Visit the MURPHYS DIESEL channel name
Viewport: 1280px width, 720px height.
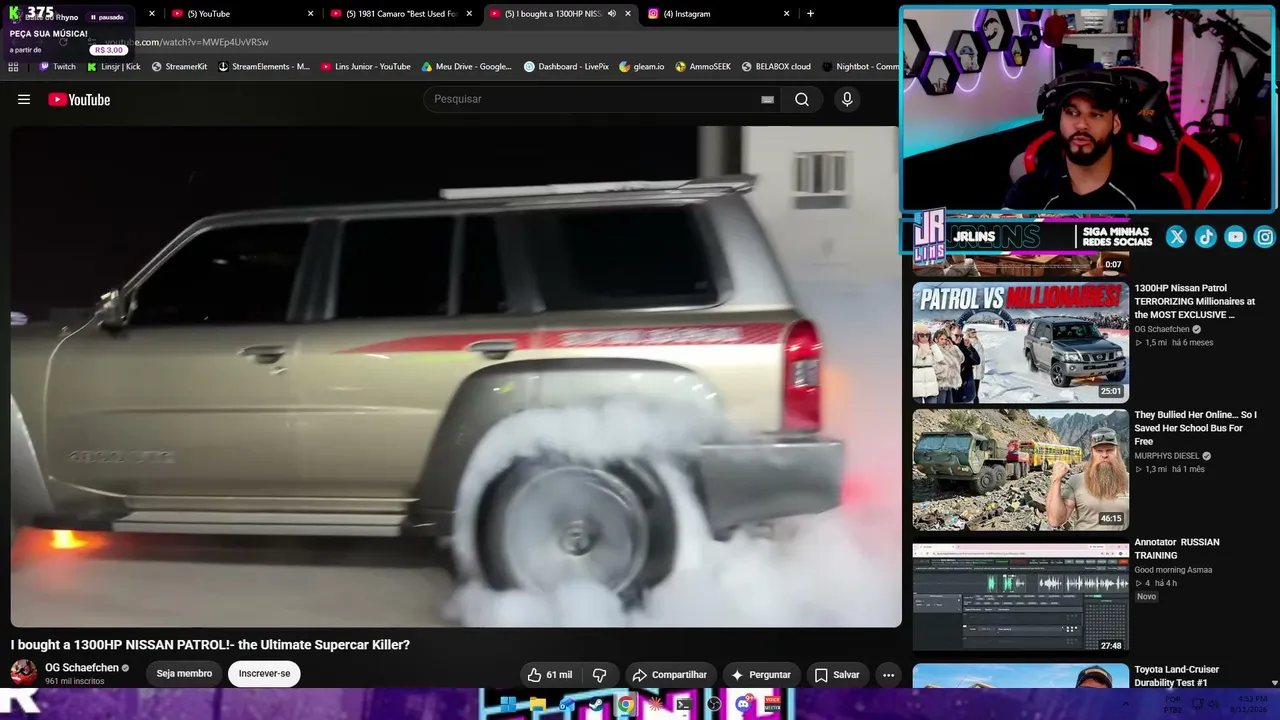tap(1167, 456)
